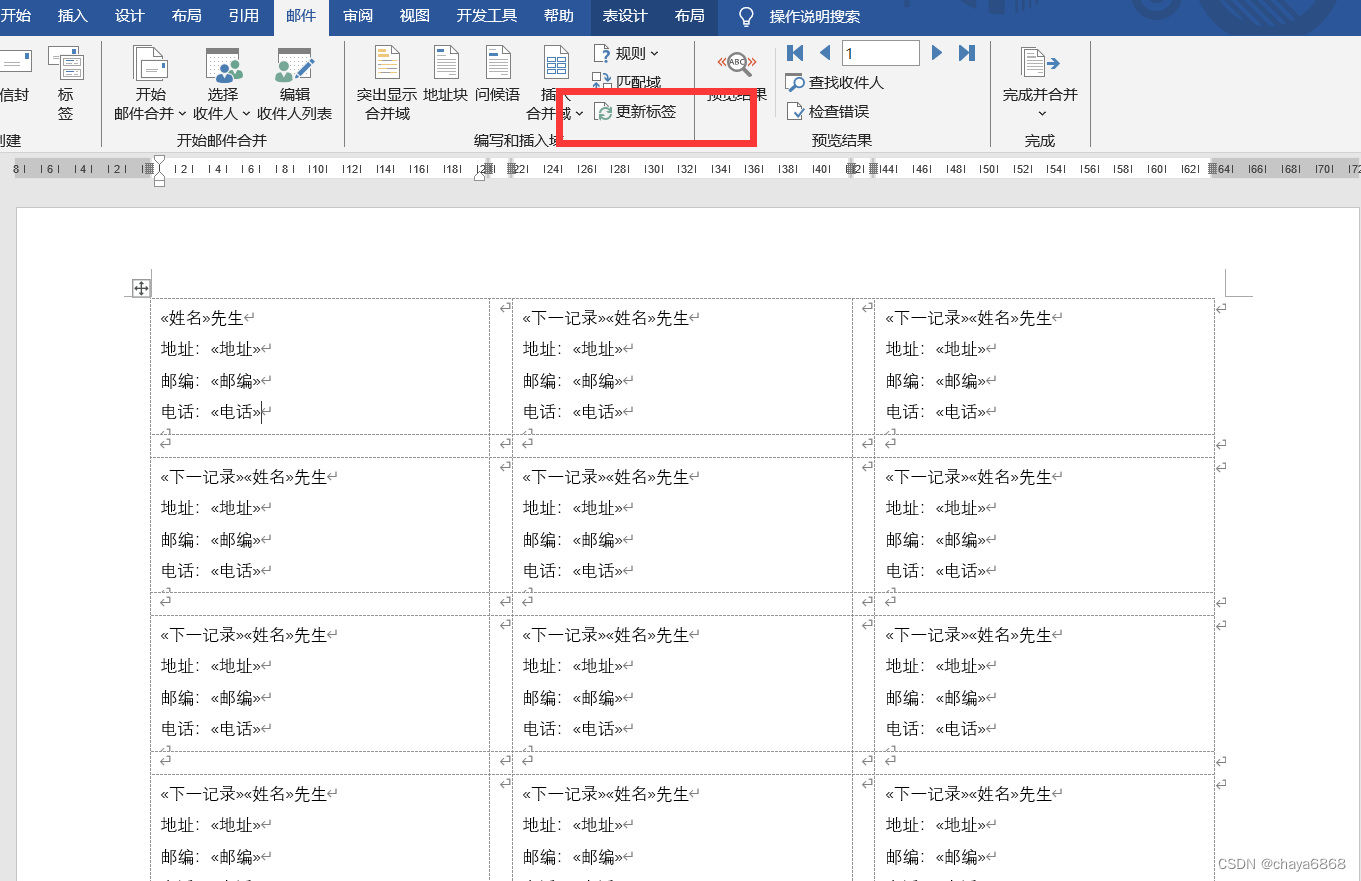Click Highlight Merge Fields (突出显示合并域)
This screenshot has width=1361, height=881.
387,85
